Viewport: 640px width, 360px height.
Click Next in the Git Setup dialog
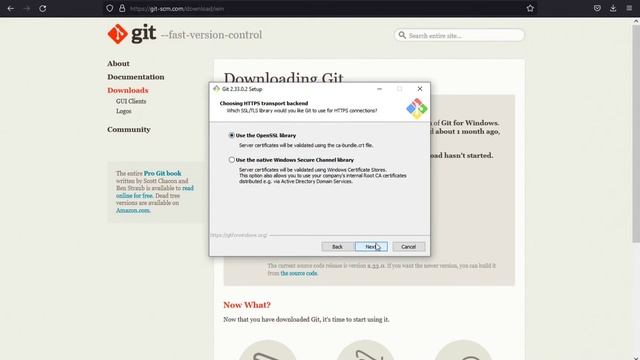(x=371, y=247)
